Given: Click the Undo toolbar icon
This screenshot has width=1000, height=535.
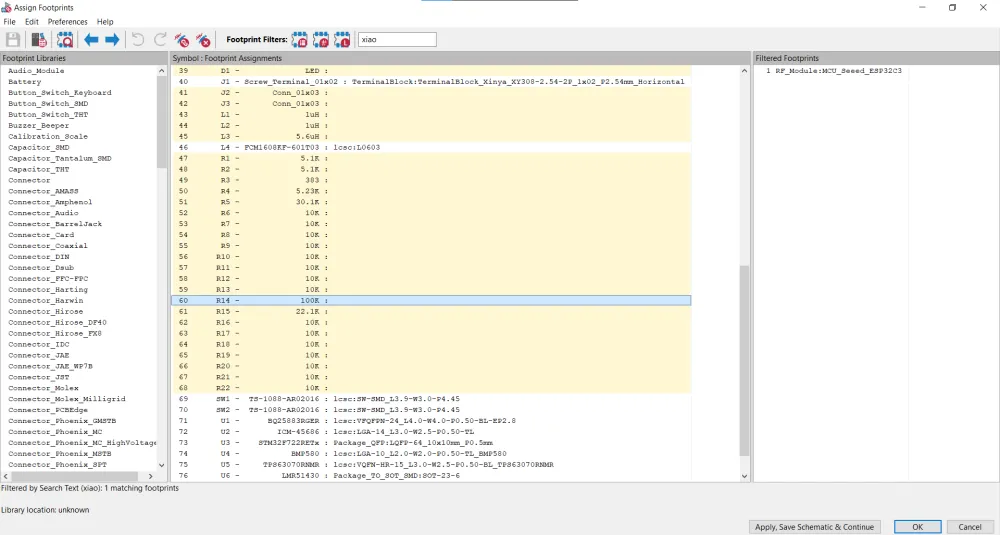Looking at the screenshot, I should point(138,40).
